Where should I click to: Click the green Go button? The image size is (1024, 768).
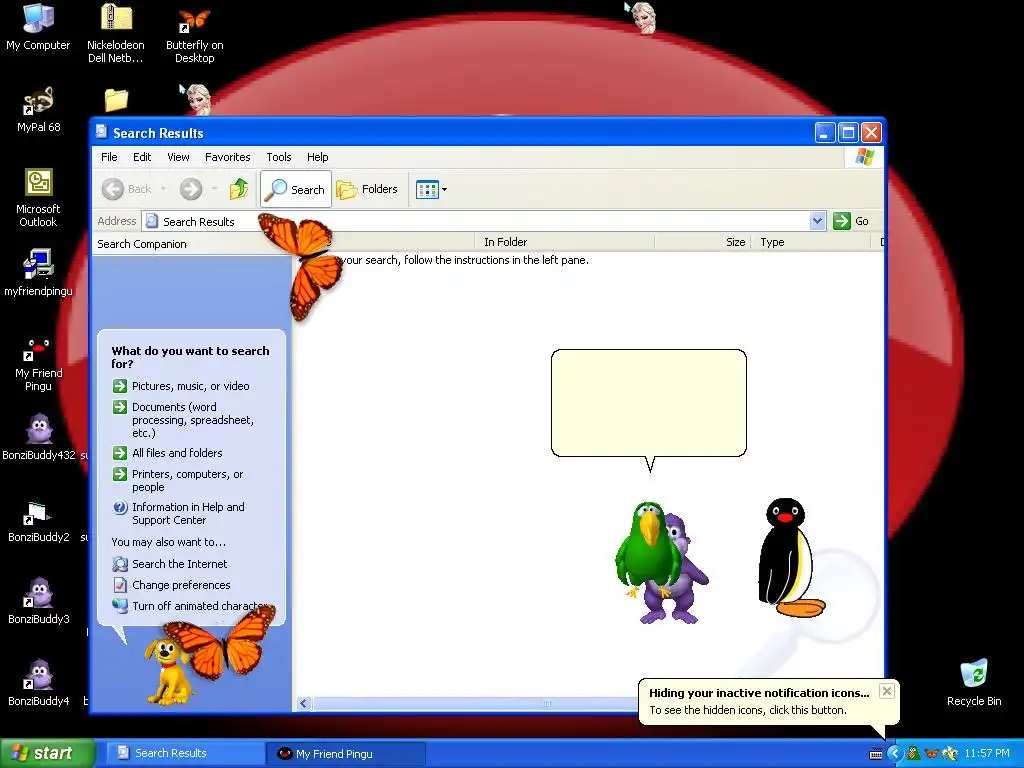(x=851, y=221)
